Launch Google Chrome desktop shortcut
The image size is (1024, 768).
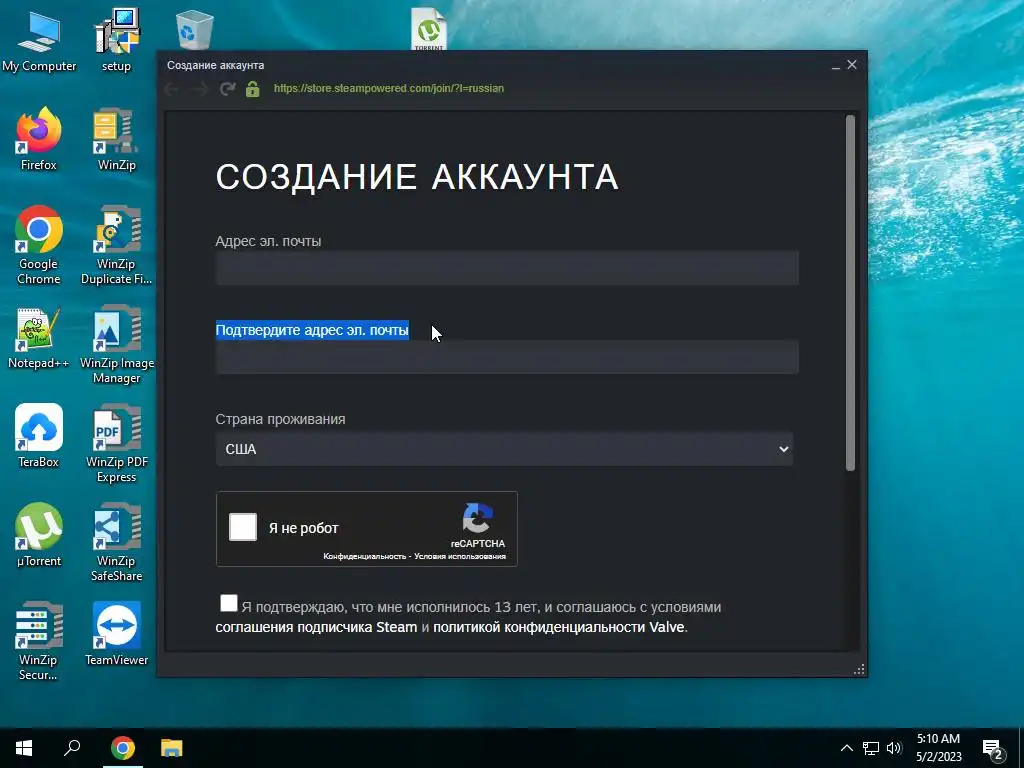39,246
